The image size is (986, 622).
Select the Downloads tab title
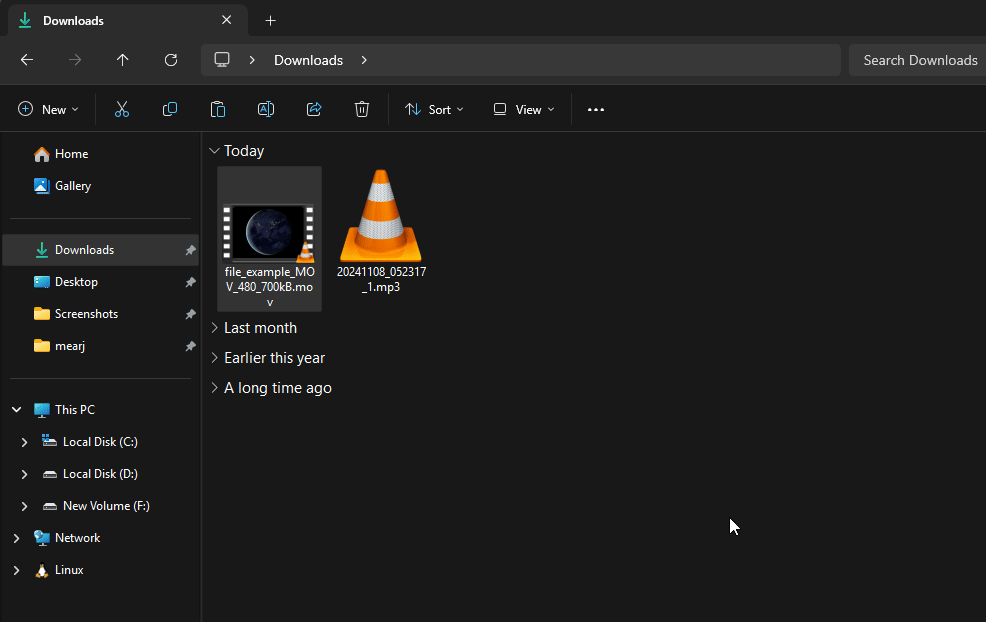73,21
